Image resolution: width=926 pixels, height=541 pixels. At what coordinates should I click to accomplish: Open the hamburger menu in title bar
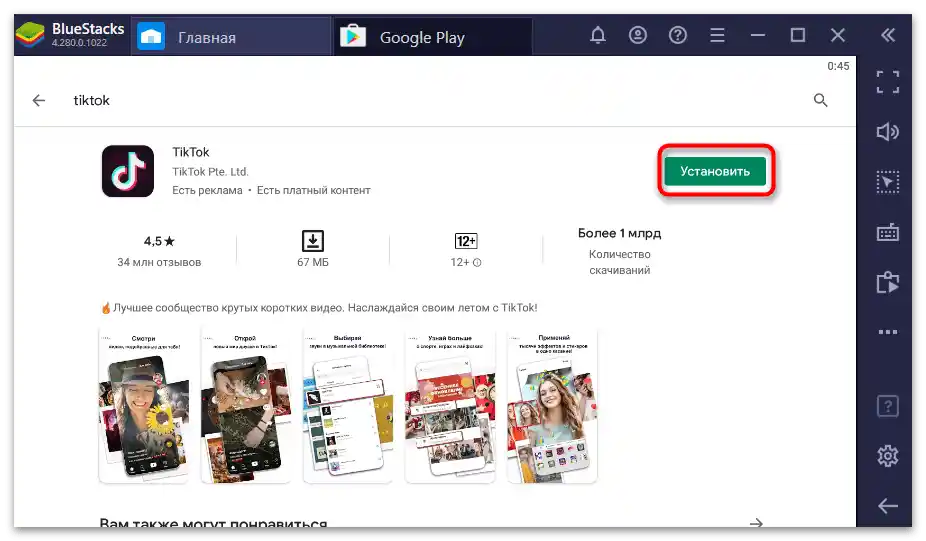tap(717, 35)
